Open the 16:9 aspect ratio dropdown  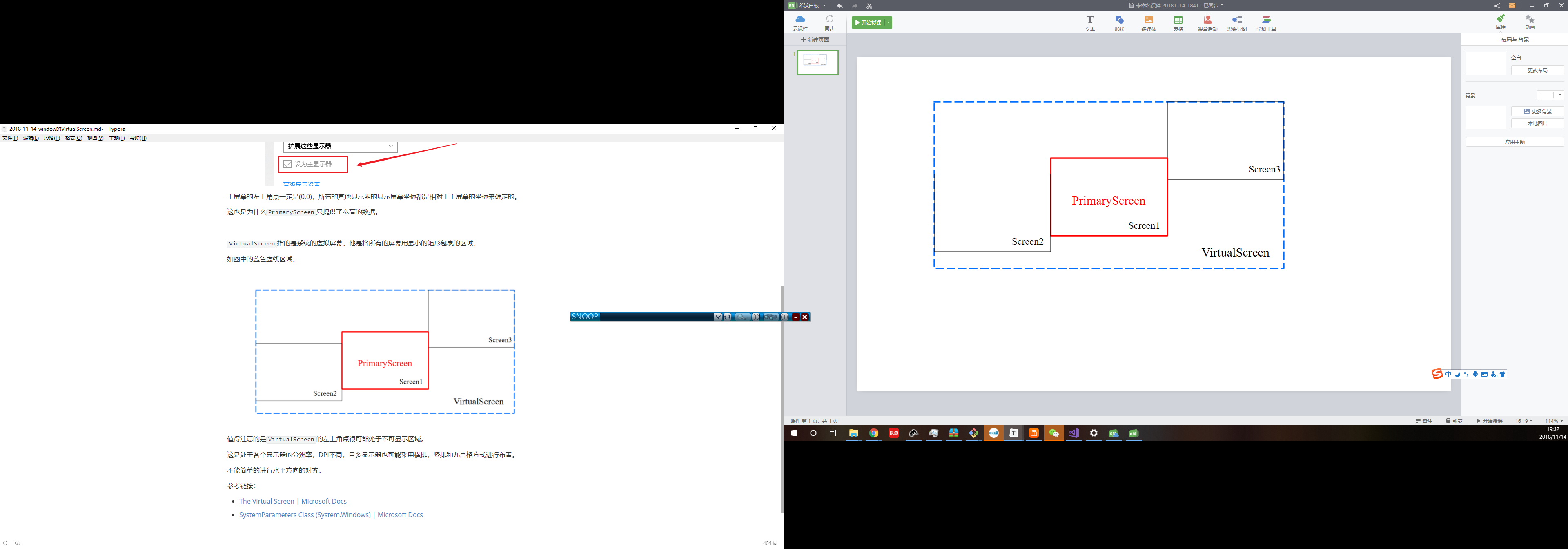pyautogui.click(x=1523, y=421)
